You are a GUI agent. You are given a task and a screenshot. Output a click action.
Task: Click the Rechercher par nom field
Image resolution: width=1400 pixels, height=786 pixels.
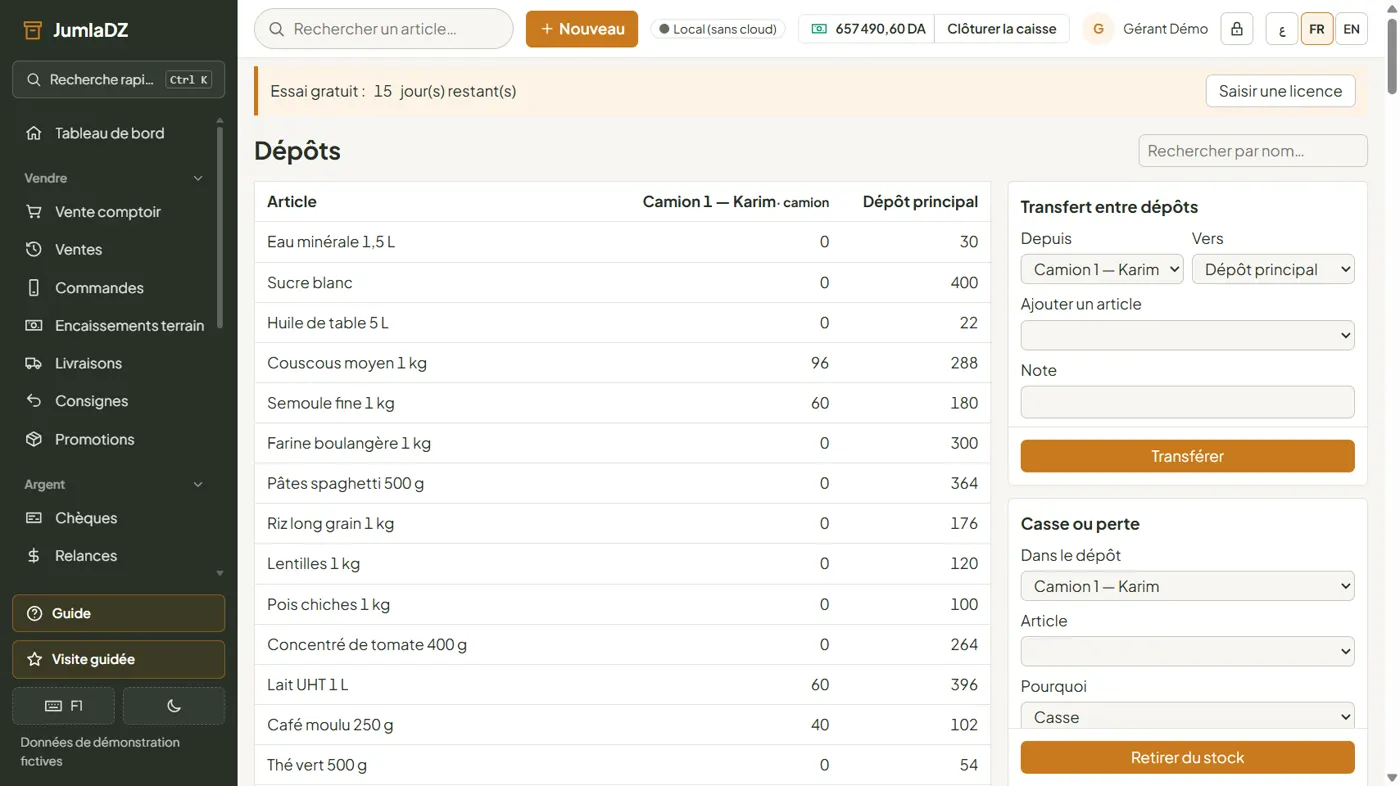tap(1253, 151)
